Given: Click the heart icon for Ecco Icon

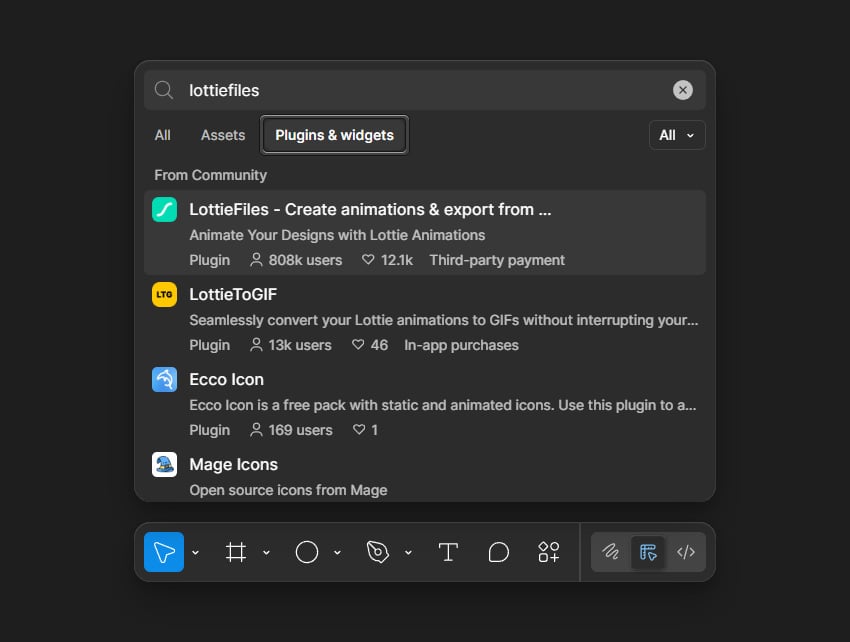Looking at the screenshot, I should 359,429.
